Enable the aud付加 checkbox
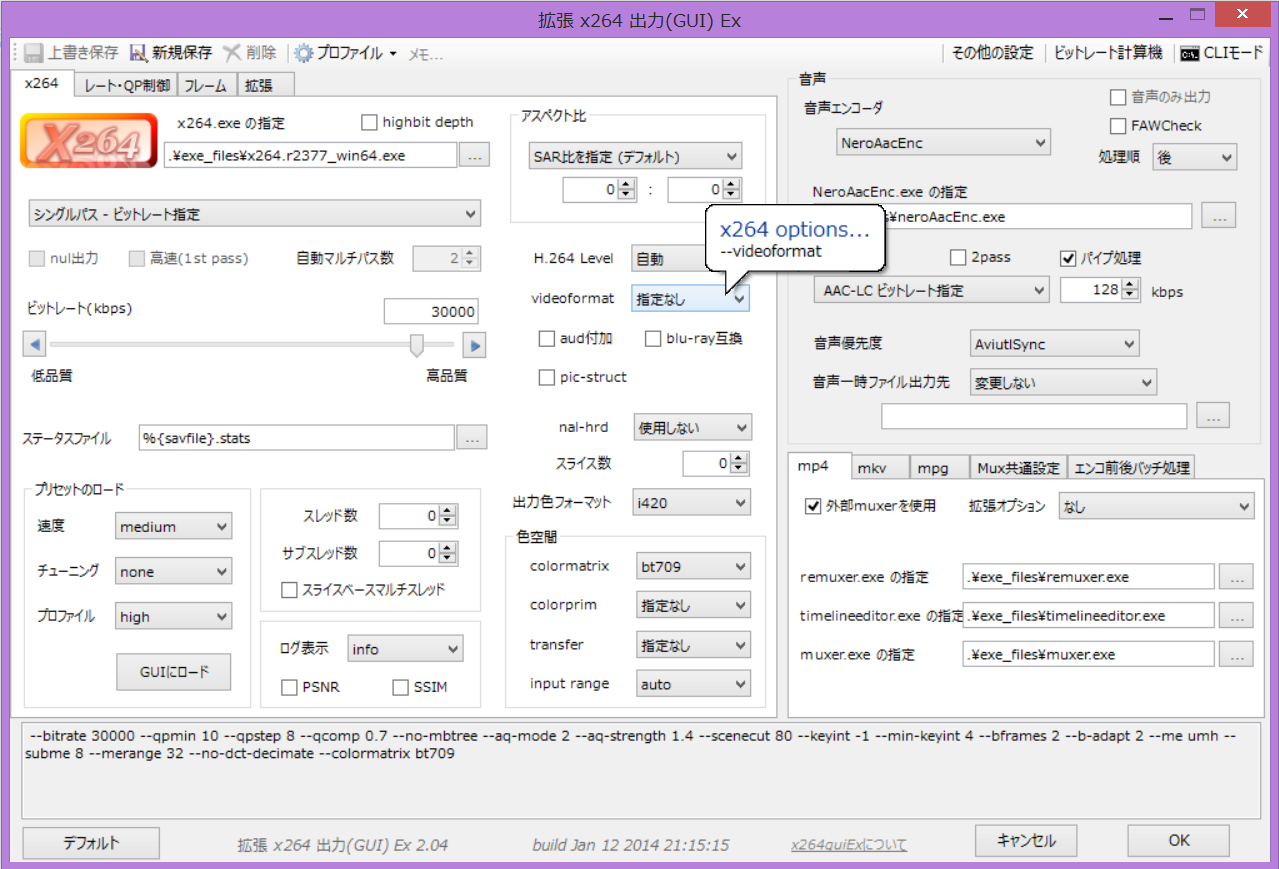Viewport: 1279px width, 869px height. (546, 339)
